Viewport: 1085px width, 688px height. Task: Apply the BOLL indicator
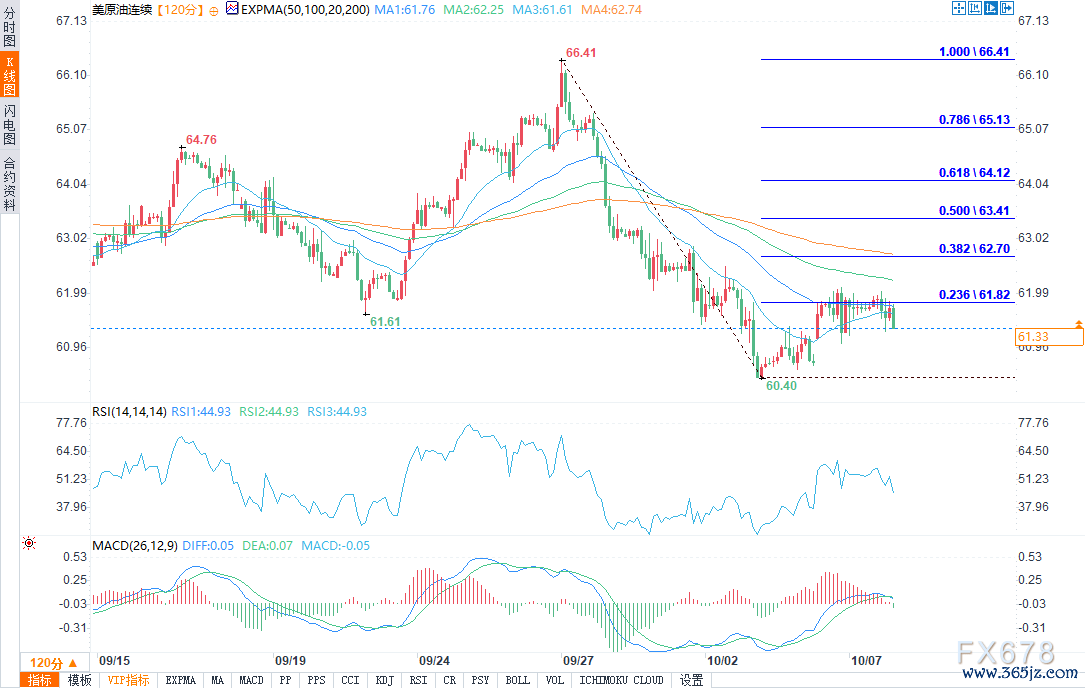click(x=517, y=680)
